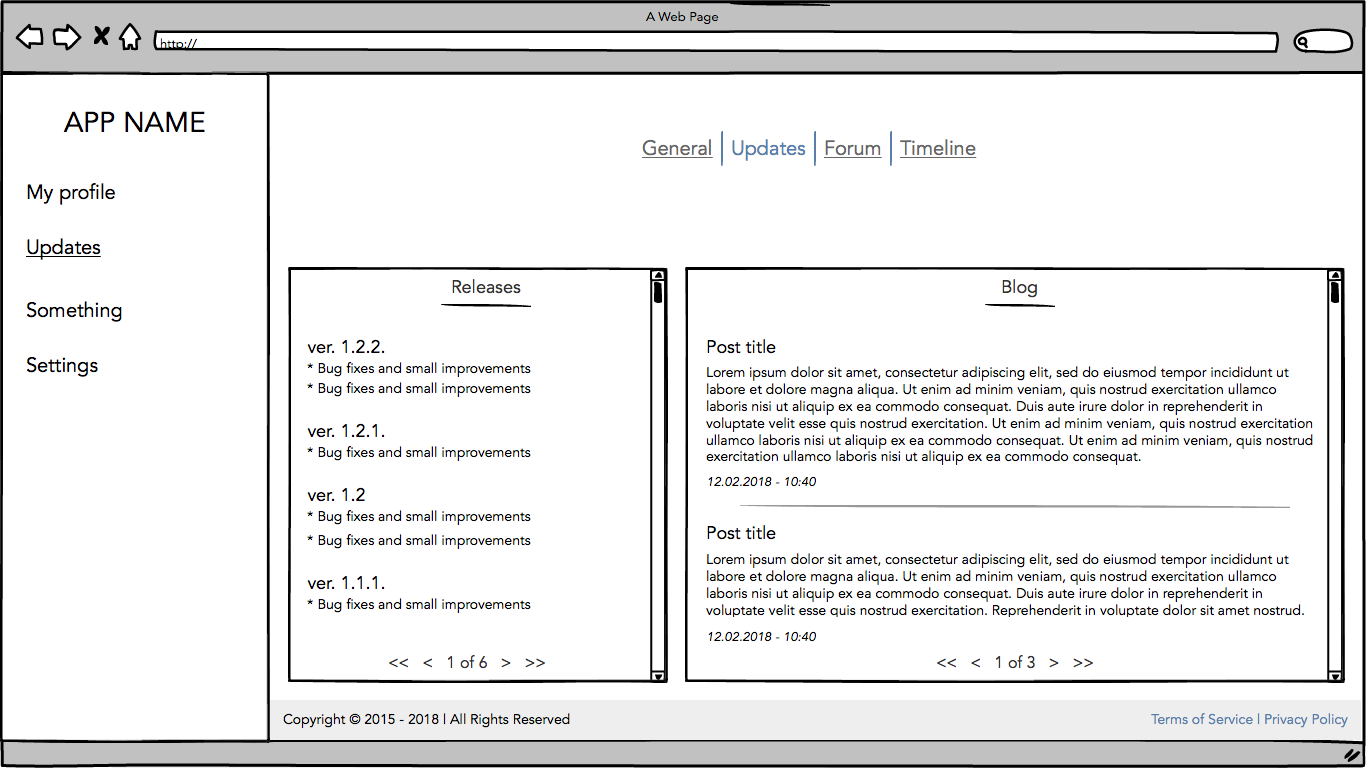1366x768 pixels.
Task: Open Something in the sidebar
Action: click(x=74, y=310)
